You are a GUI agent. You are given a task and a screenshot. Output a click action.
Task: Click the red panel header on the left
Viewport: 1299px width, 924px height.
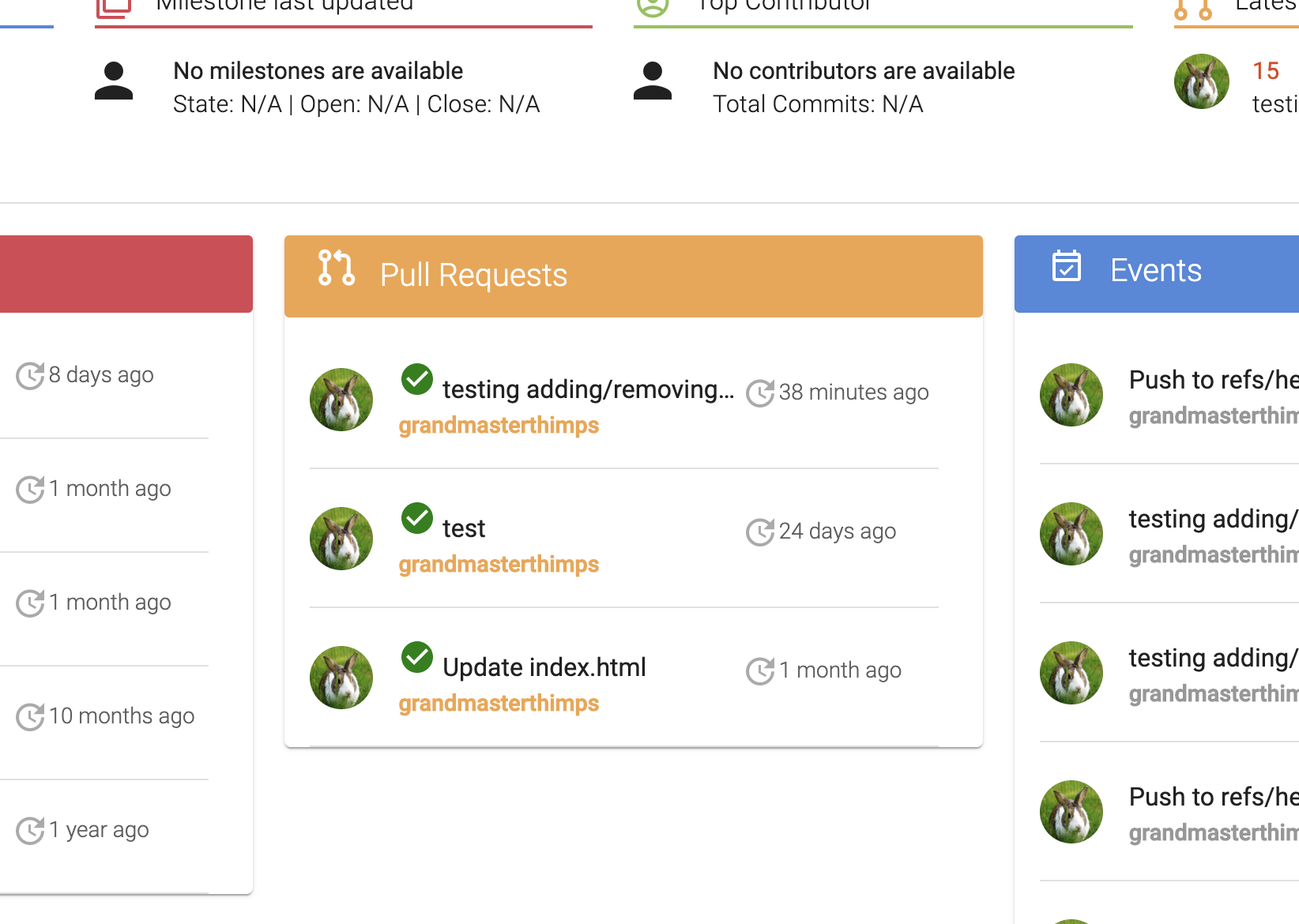click(x=126, y=274)
